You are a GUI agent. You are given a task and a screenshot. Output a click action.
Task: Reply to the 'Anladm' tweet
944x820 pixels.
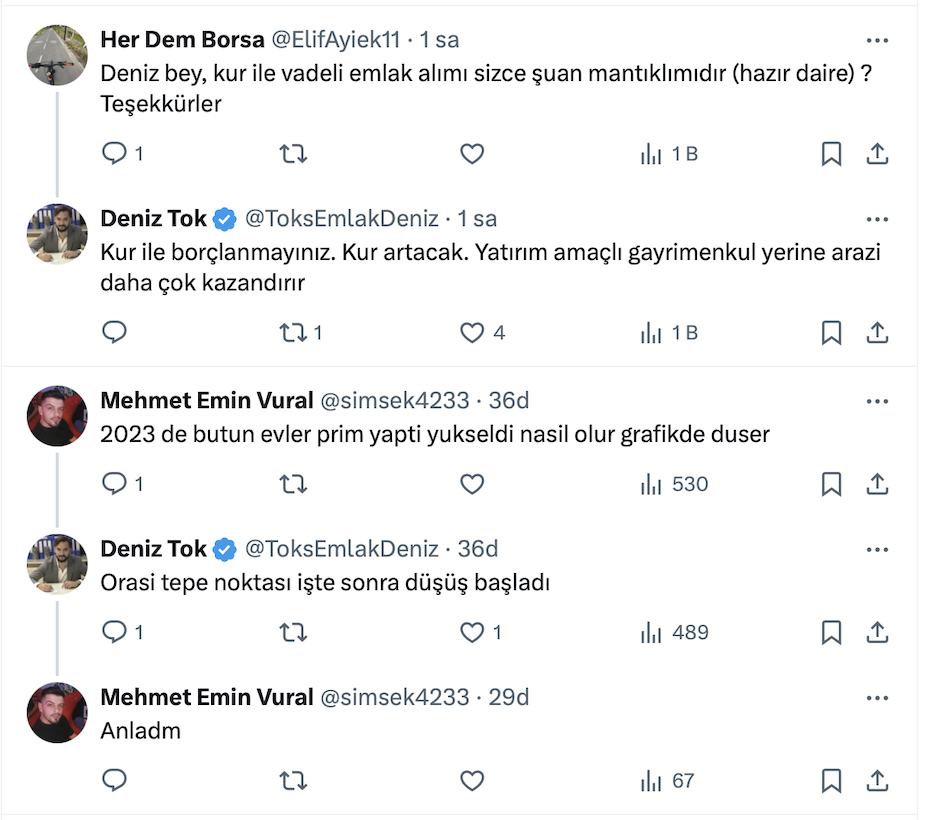click(x=115, y=780)
